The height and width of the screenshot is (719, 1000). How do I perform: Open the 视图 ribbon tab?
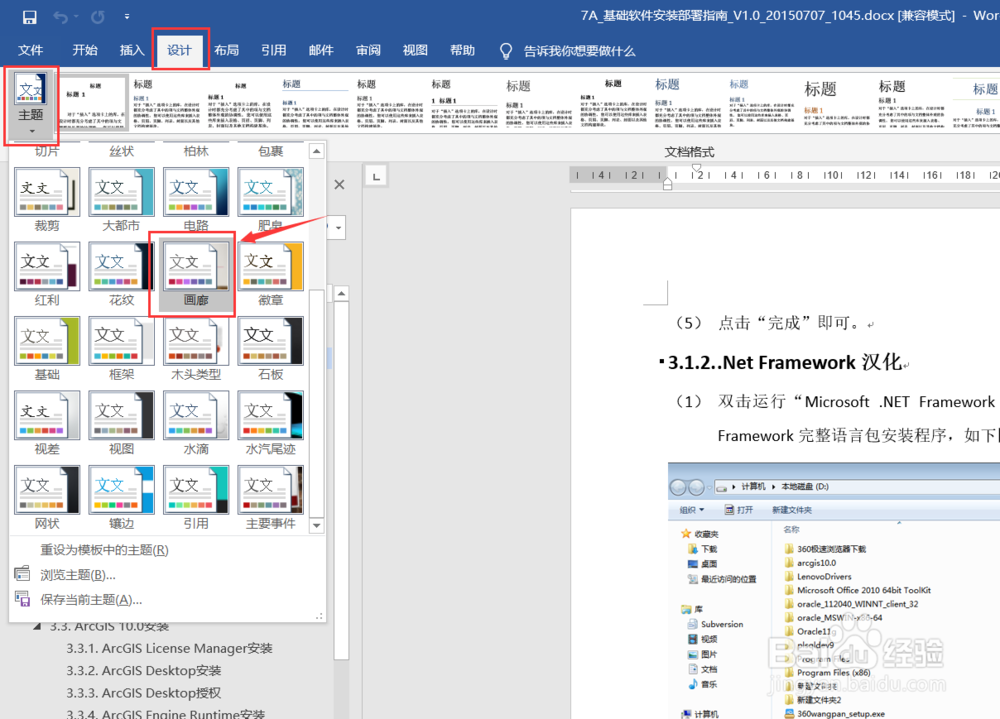tap(415, 50)
